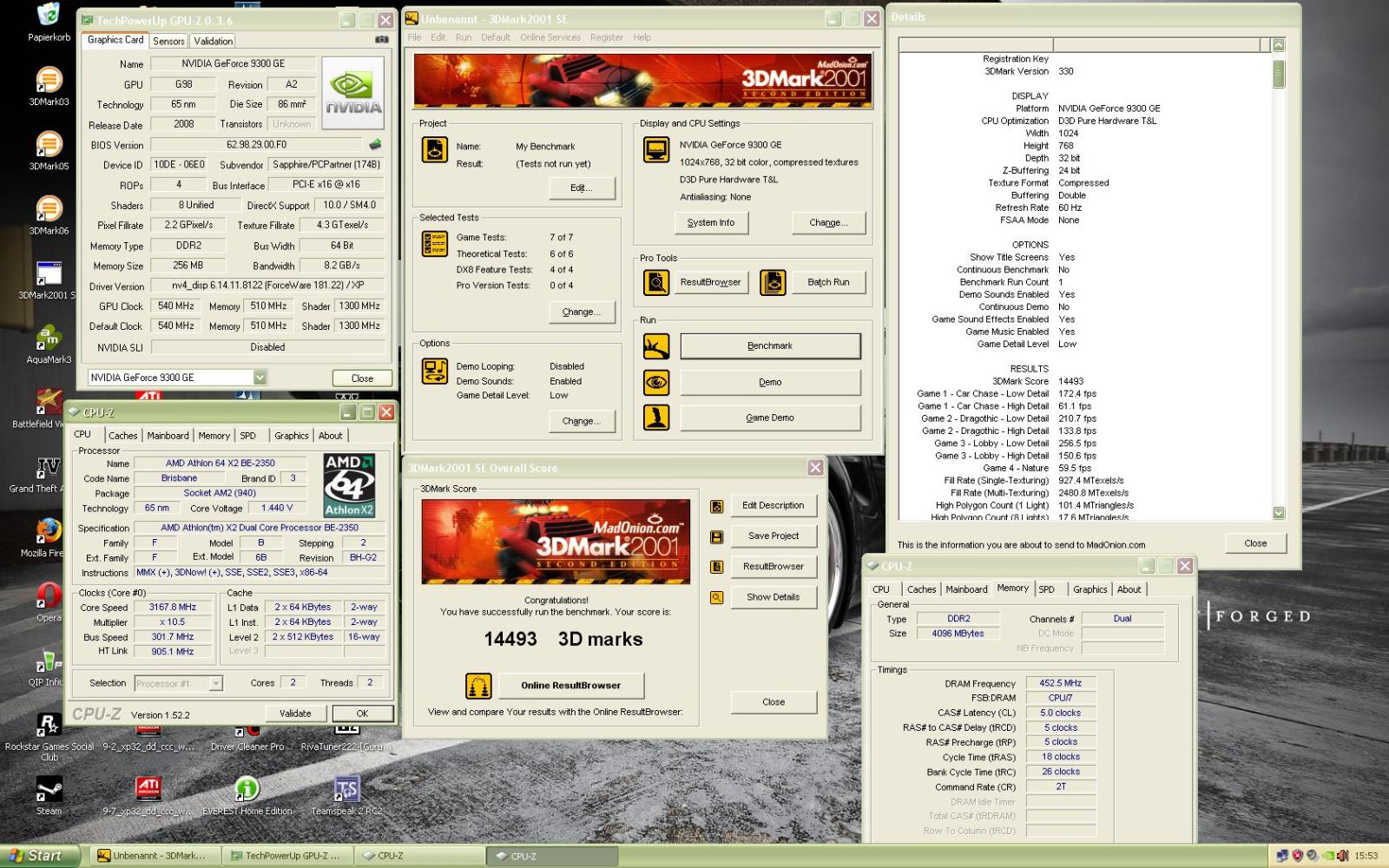Open SPD tab in right CPU-Z Memory window
This screenshot has height=868, width=1389.
pyautogui.click(x=1047, y=589)
